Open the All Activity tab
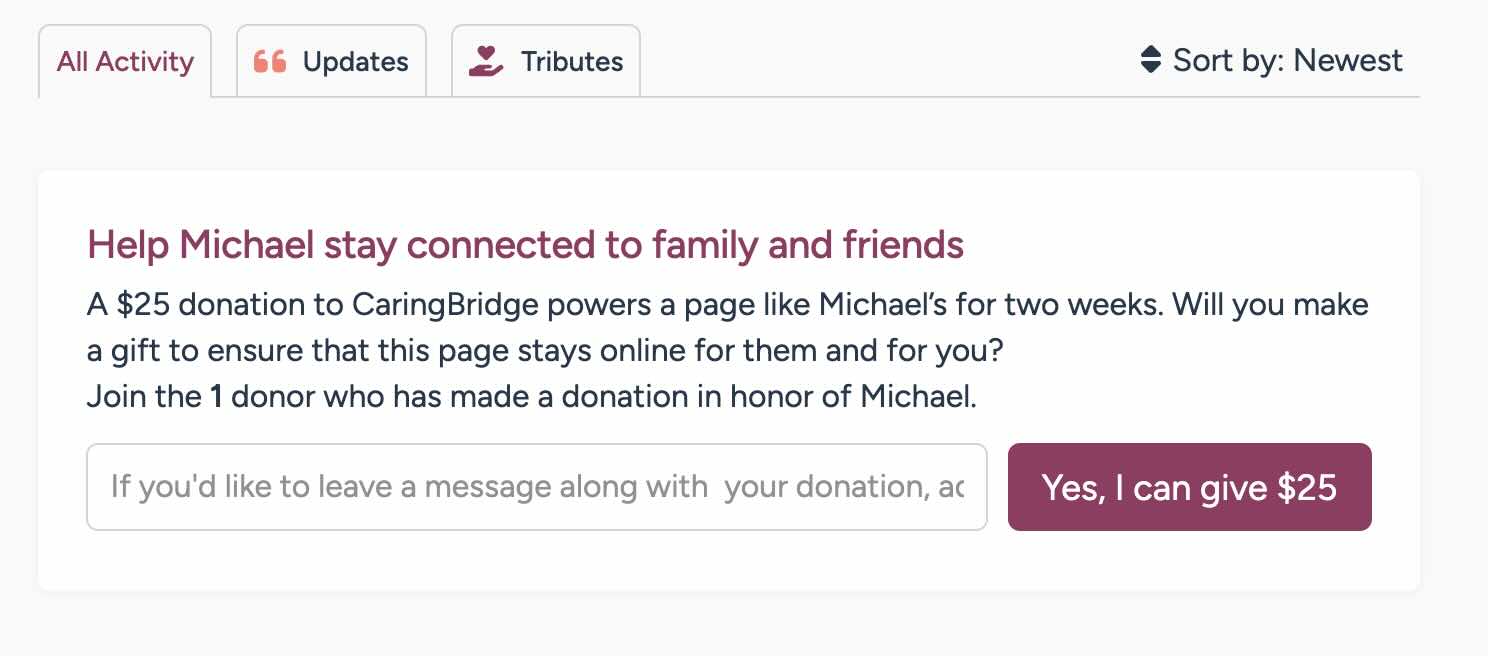Image resolution: width=1488 pixels, height=656 pixels. [125, 61]
